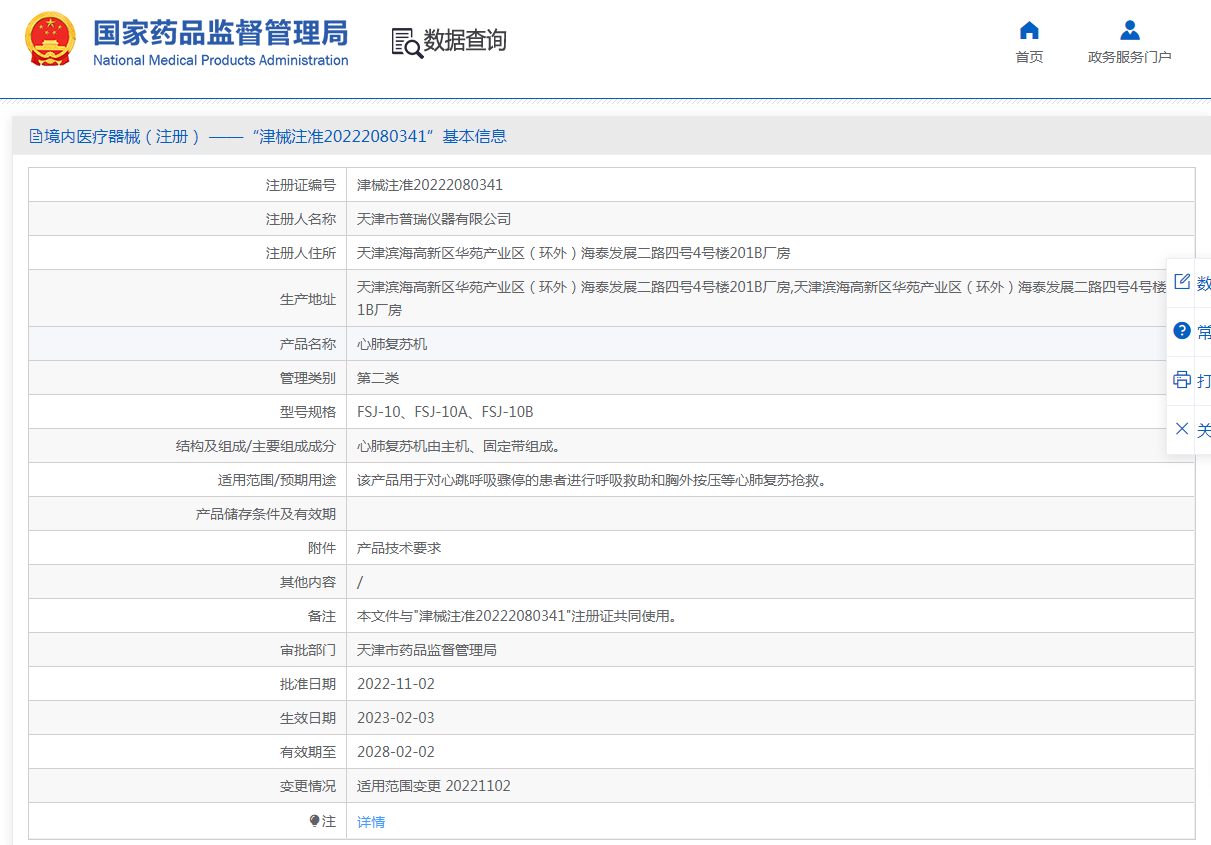Click the 生效日期 label

[308, 718]
